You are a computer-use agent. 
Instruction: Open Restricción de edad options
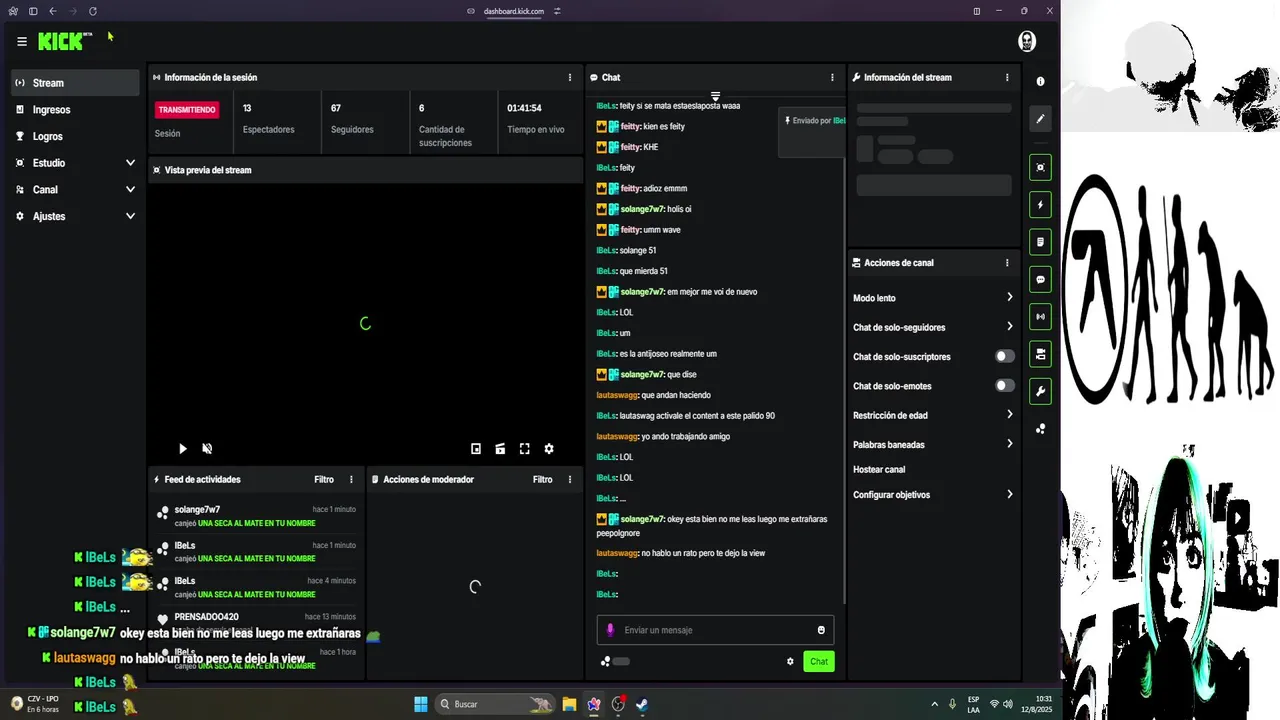(x=933, y=415)
